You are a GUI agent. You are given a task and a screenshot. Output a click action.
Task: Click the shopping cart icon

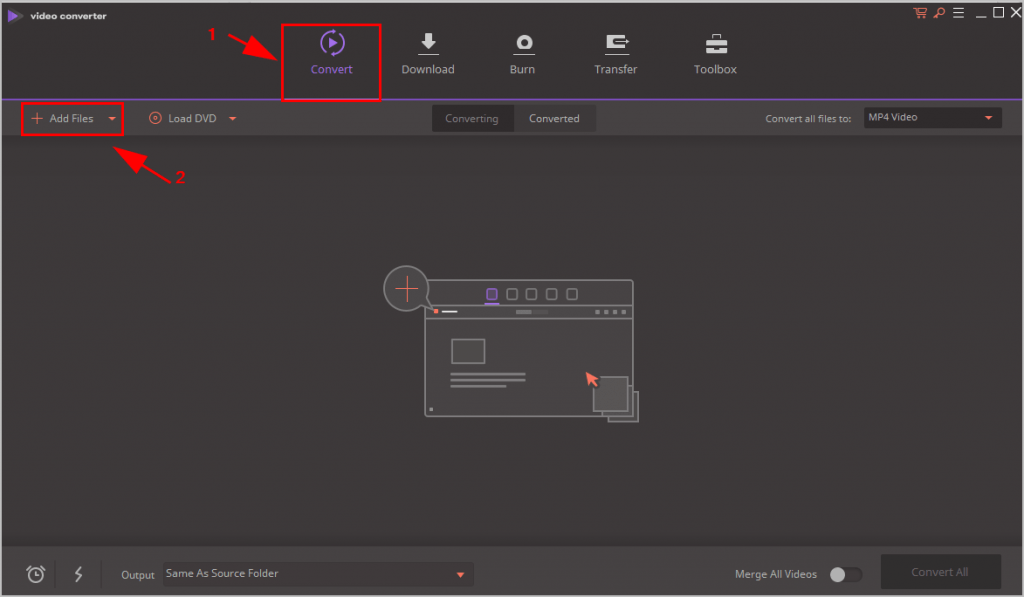920,12
